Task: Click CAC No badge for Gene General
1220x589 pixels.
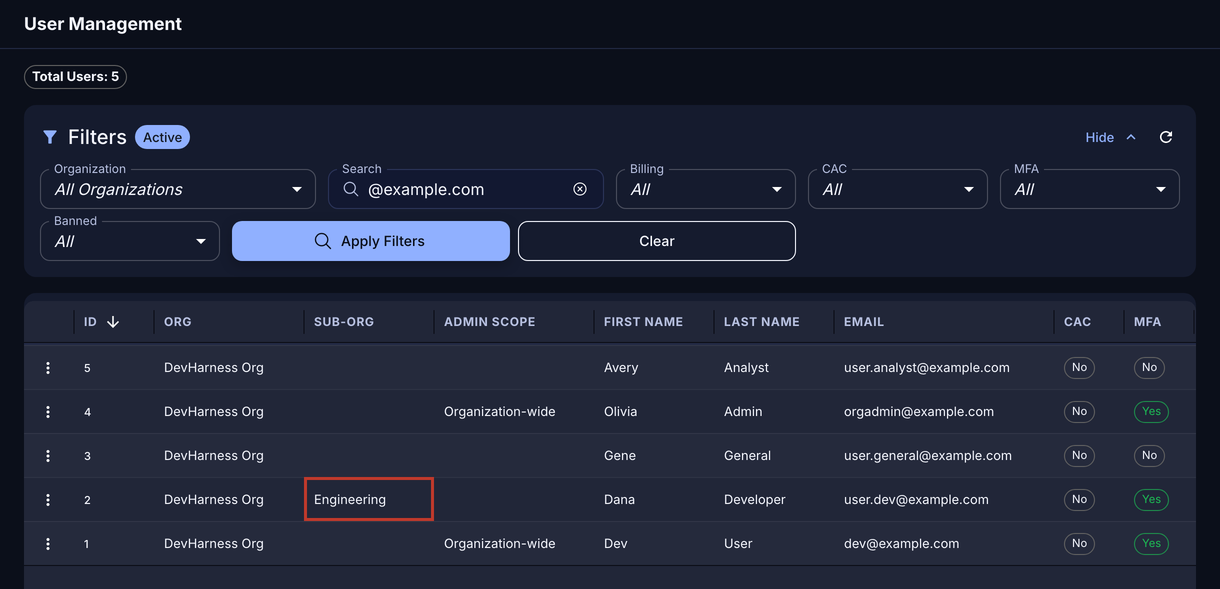Action: tap(1079, 456)
